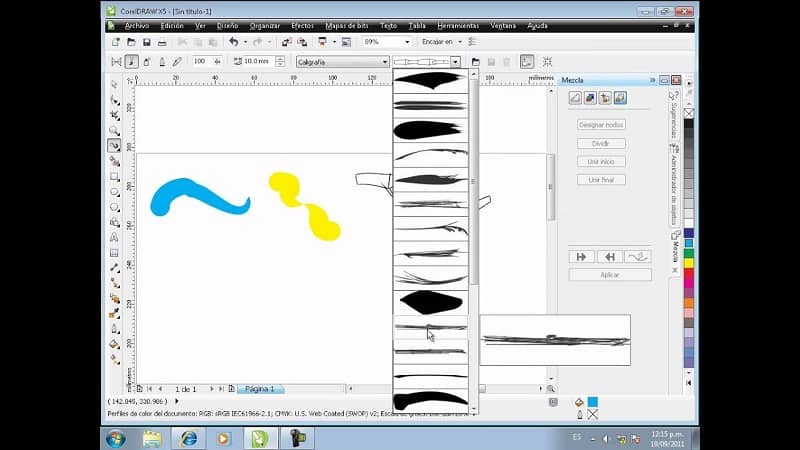
Task: Open Internet Explorer from the taskbar
Action: pyautogui.click(x=189, y=438)
